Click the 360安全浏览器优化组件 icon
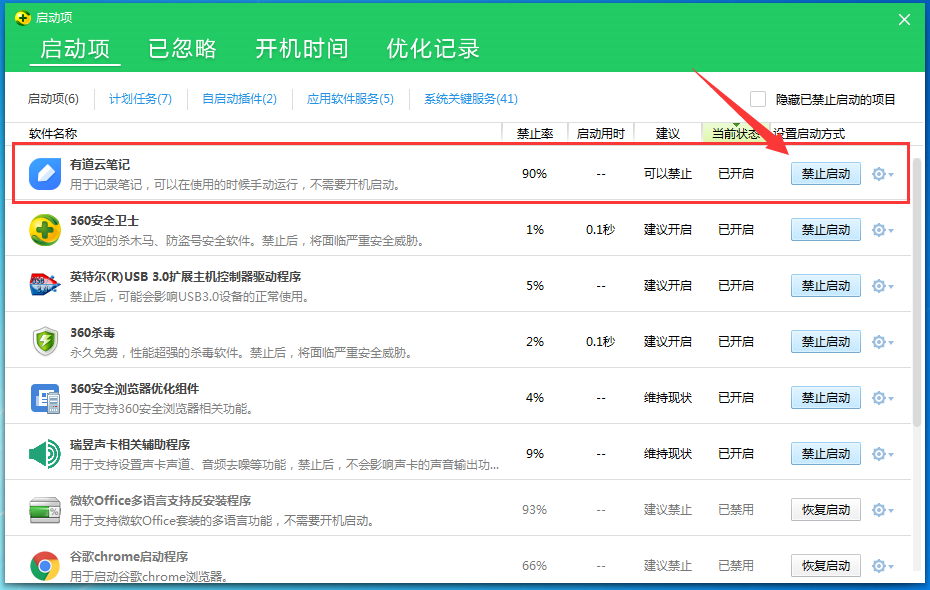The image size is (930, 590). tap(44, 397)
